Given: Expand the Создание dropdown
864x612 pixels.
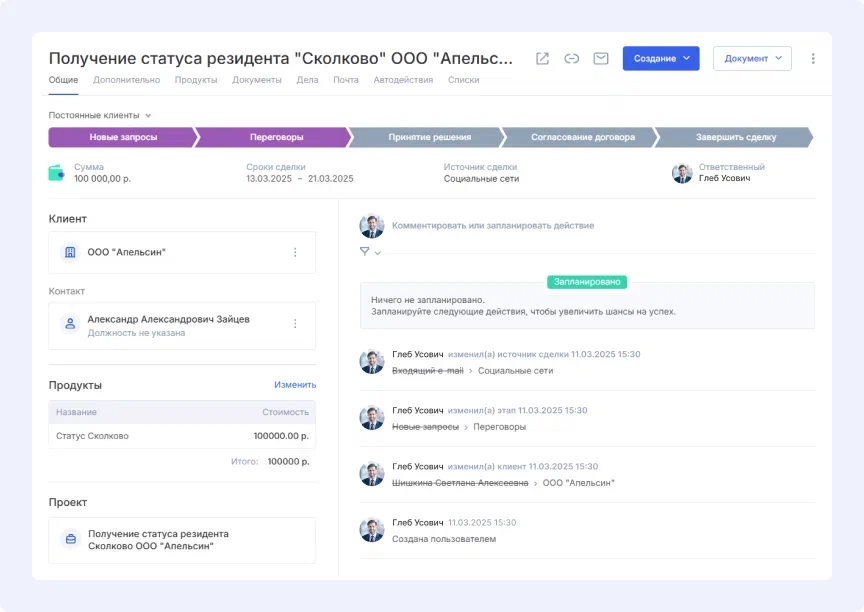Looking at the screenshot, I should 661,58.
